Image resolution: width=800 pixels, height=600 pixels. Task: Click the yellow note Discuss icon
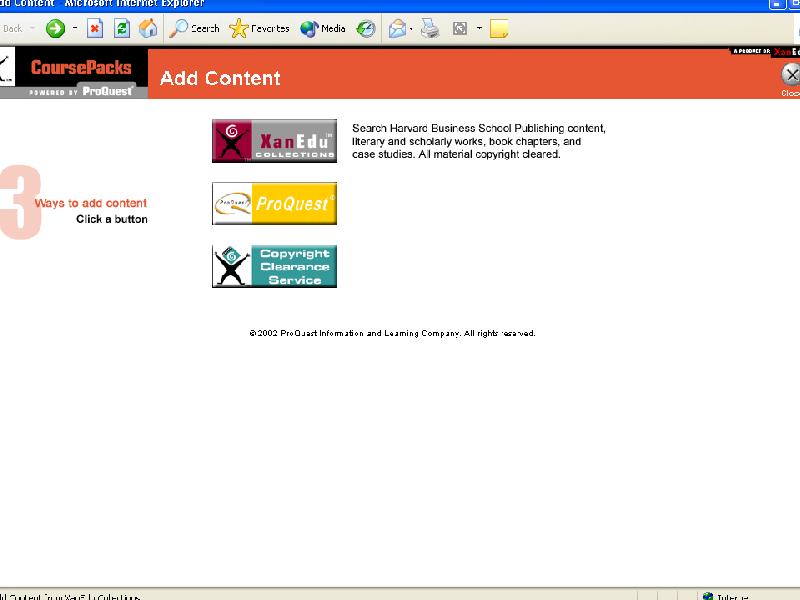point(499,29)
